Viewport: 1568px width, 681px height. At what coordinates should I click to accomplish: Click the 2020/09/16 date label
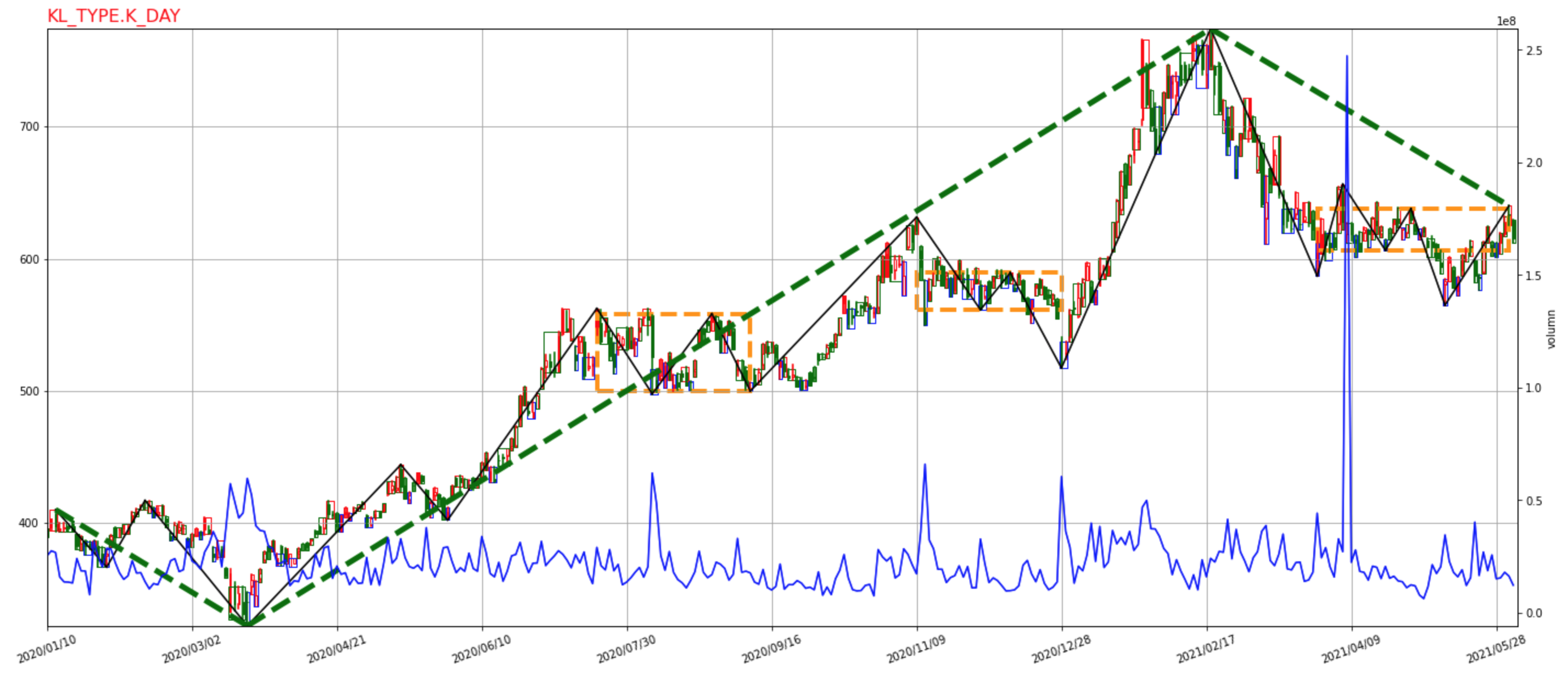tap(771, 649)
